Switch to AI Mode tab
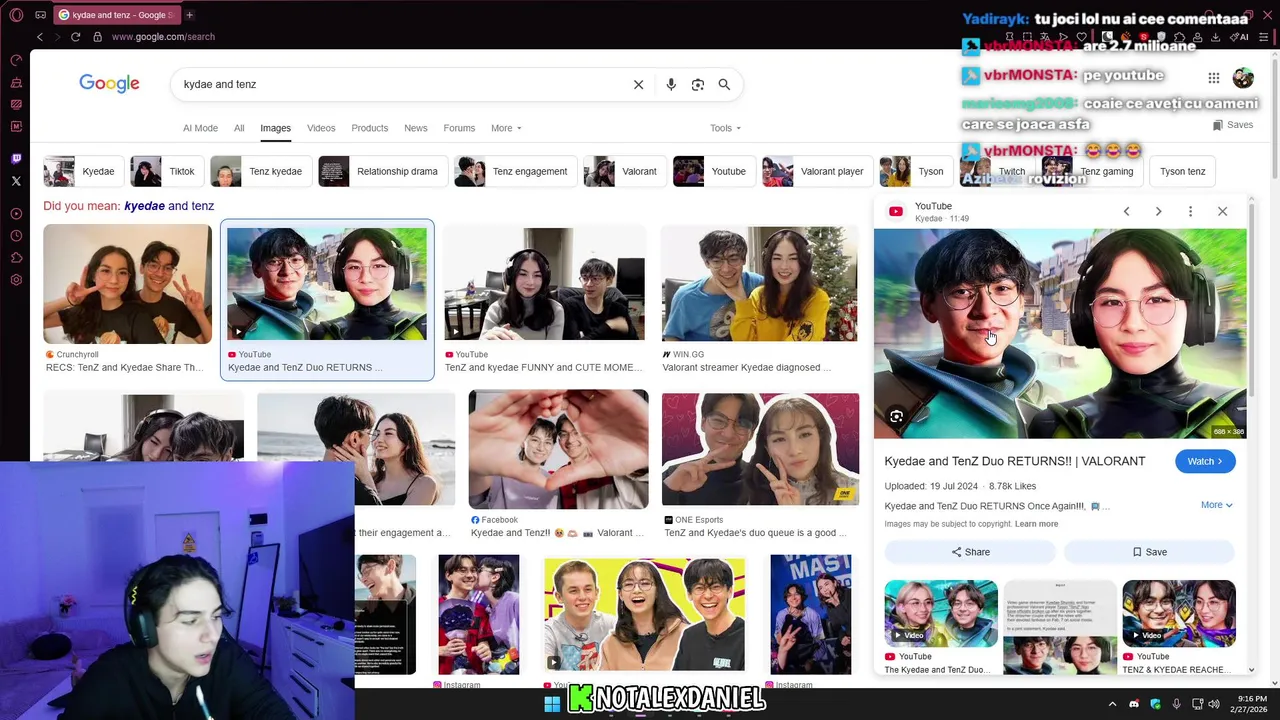The image size is (1280, 720). 200,128
